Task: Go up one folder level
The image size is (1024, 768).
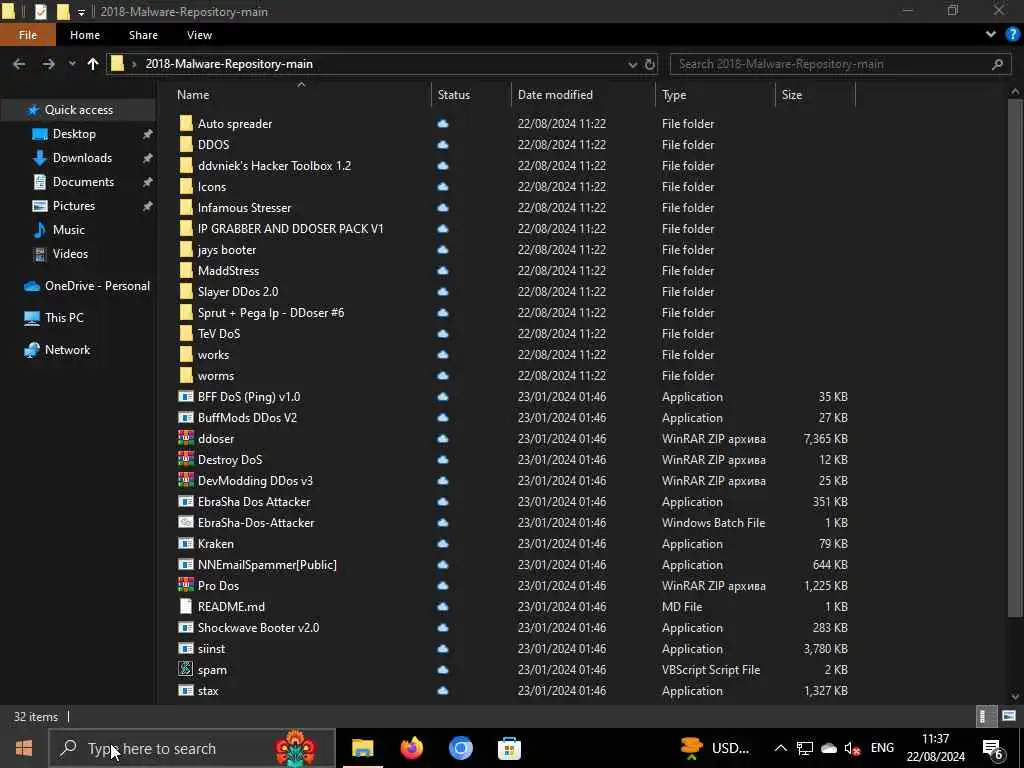Action: [93, 64]
